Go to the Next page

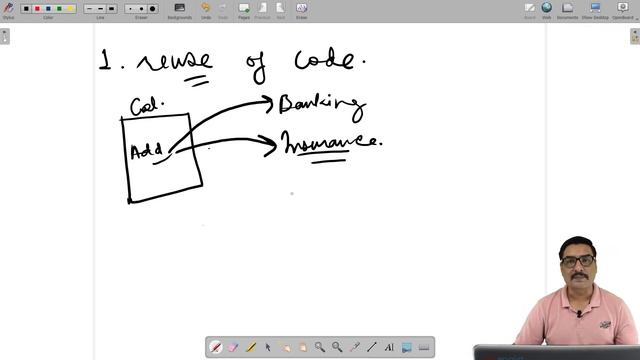coord(280,11)
